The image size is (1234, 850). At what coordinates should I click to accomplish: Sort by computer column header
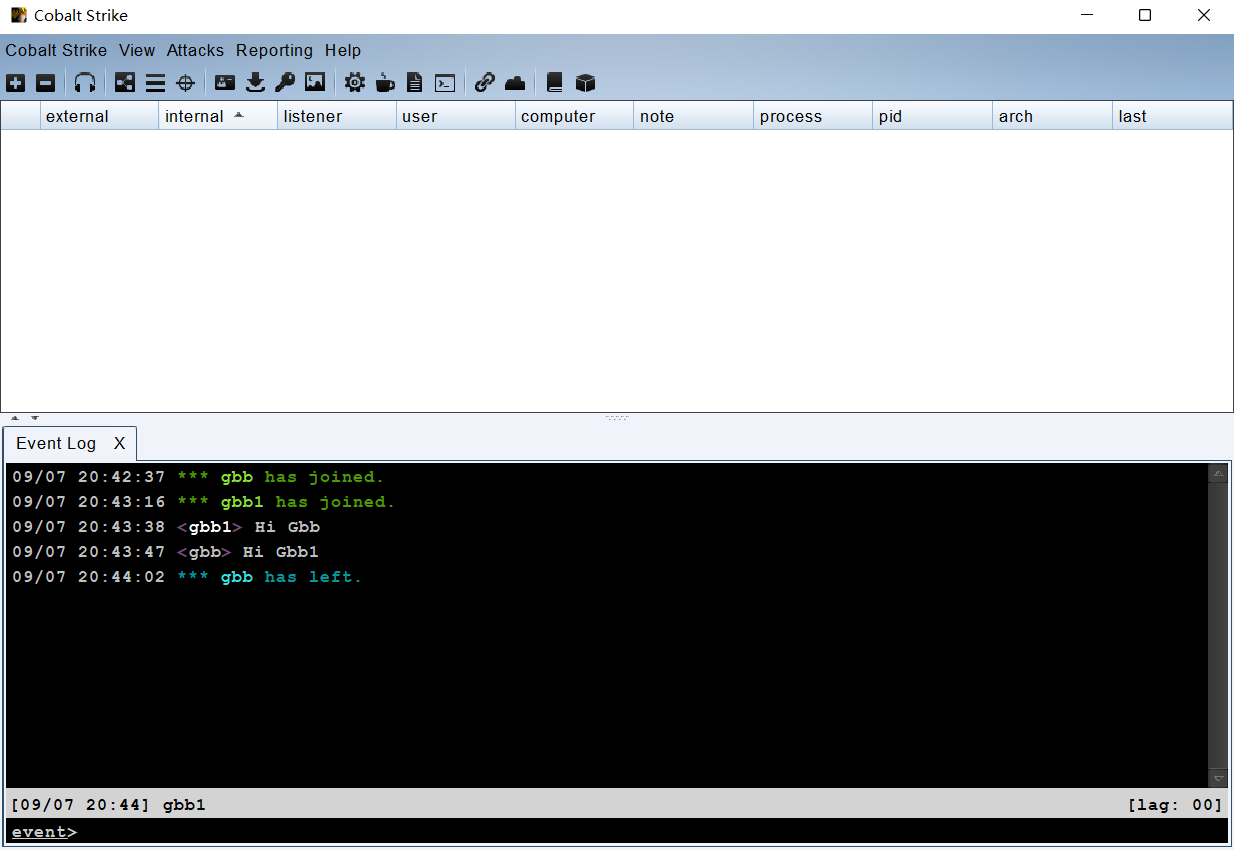(x=575, y=116)
